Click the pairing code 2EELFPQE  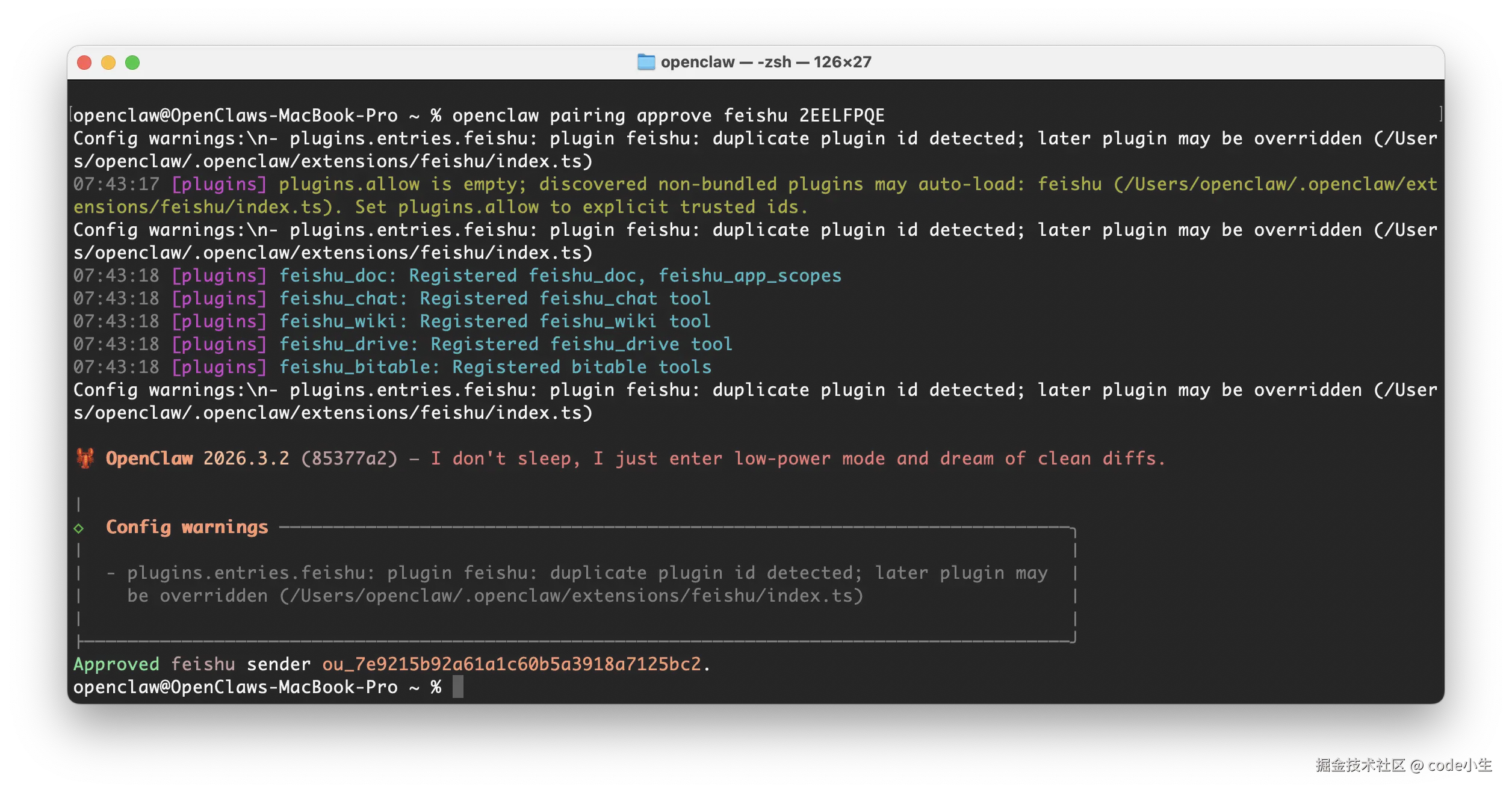[x=841, y=116]
